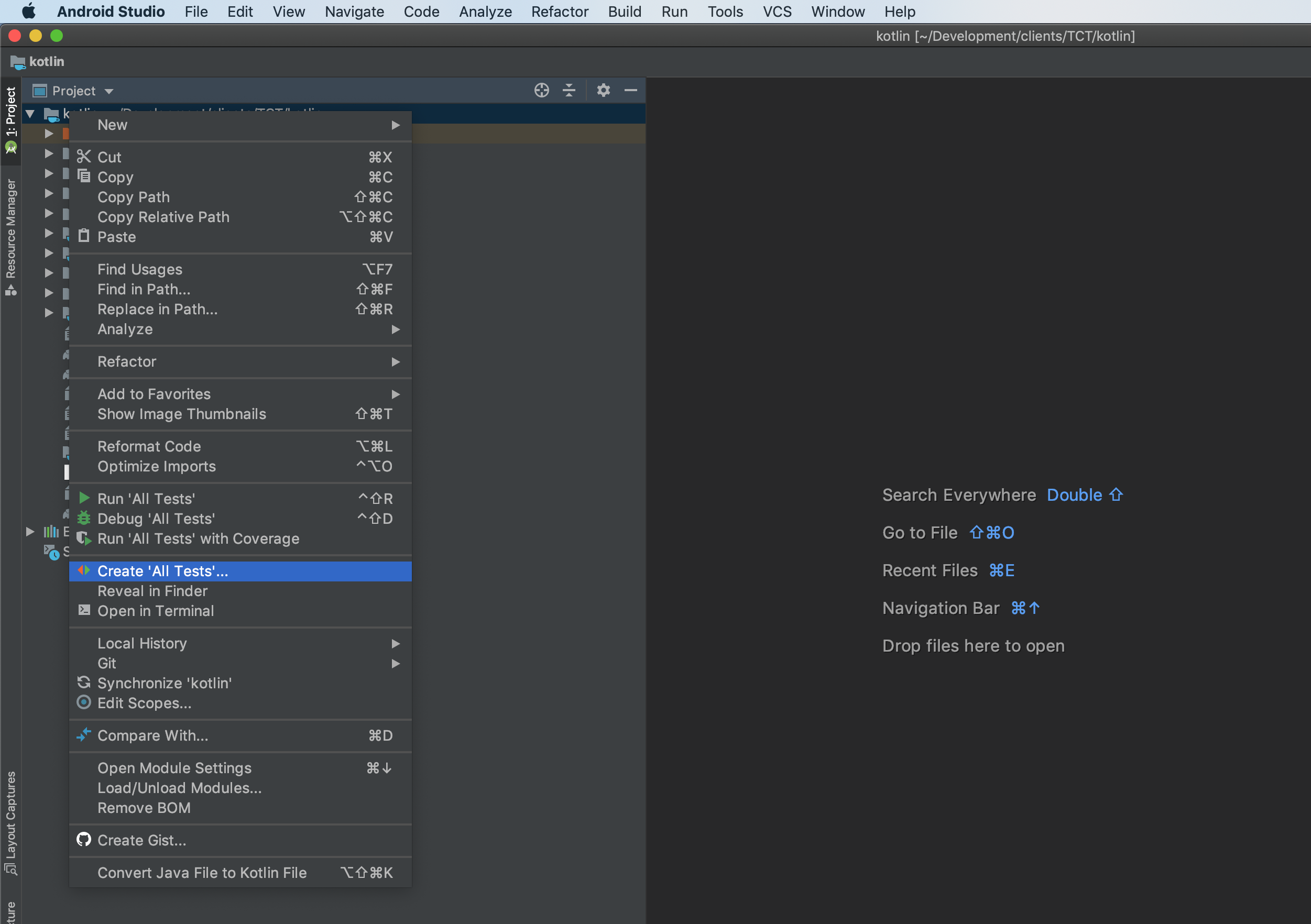Open the Android Studio application menu
Image resolution: width=1311 pixels, height=924 pixels.
point(111,12)
